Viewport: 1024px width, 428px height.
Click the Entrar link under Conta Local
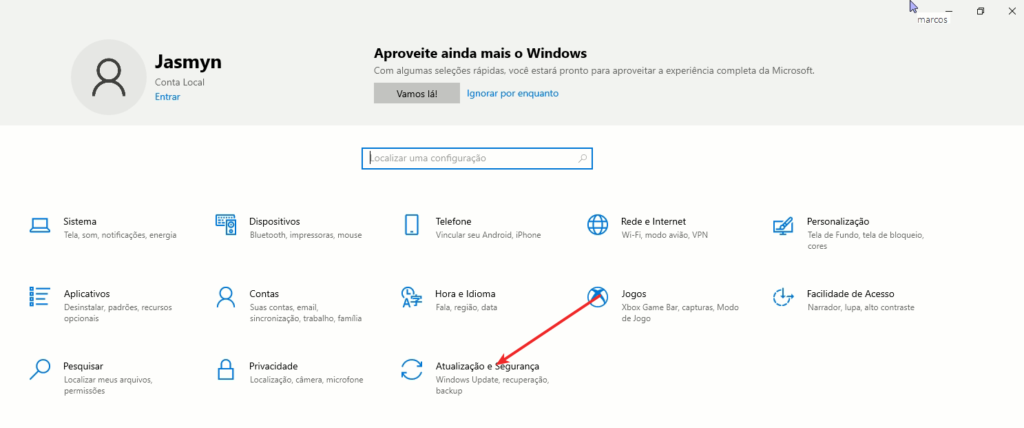[x=167, y=97]
